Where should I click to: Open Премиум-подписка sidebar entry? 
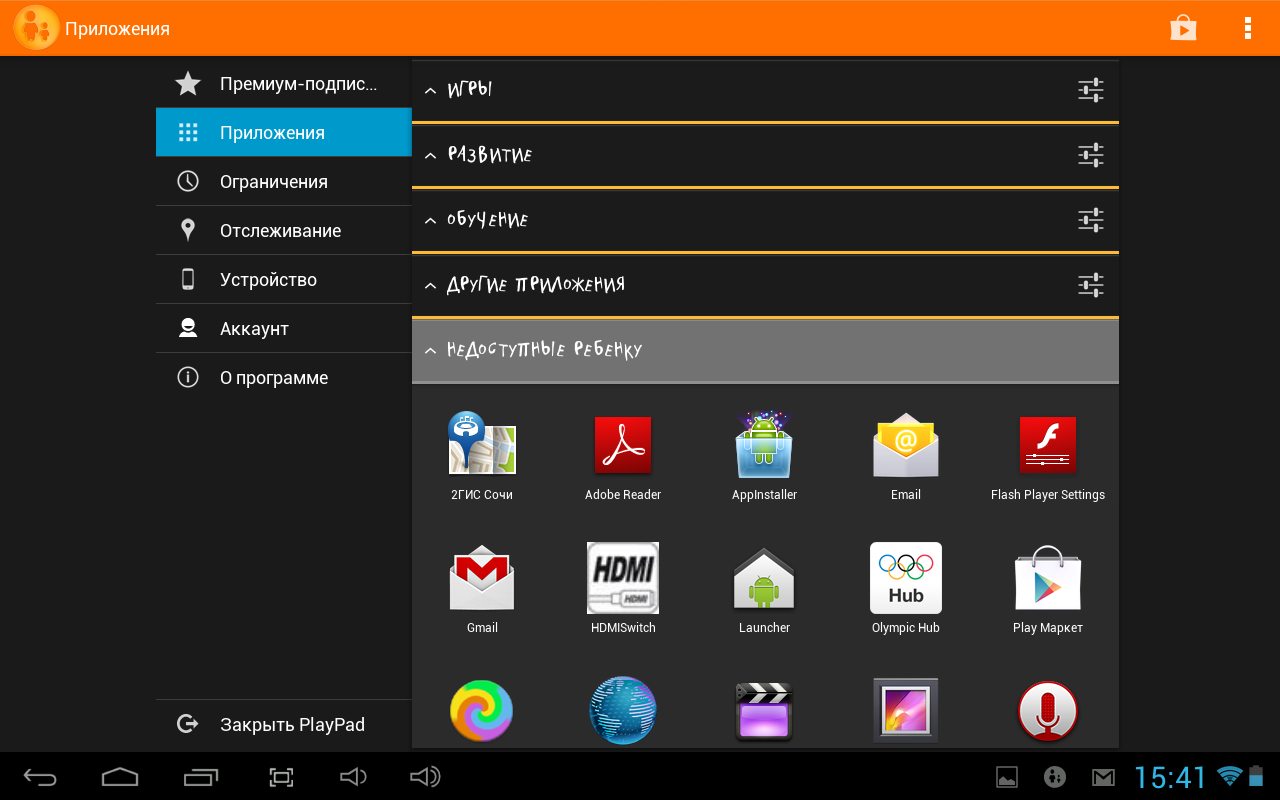pos(284,84)
